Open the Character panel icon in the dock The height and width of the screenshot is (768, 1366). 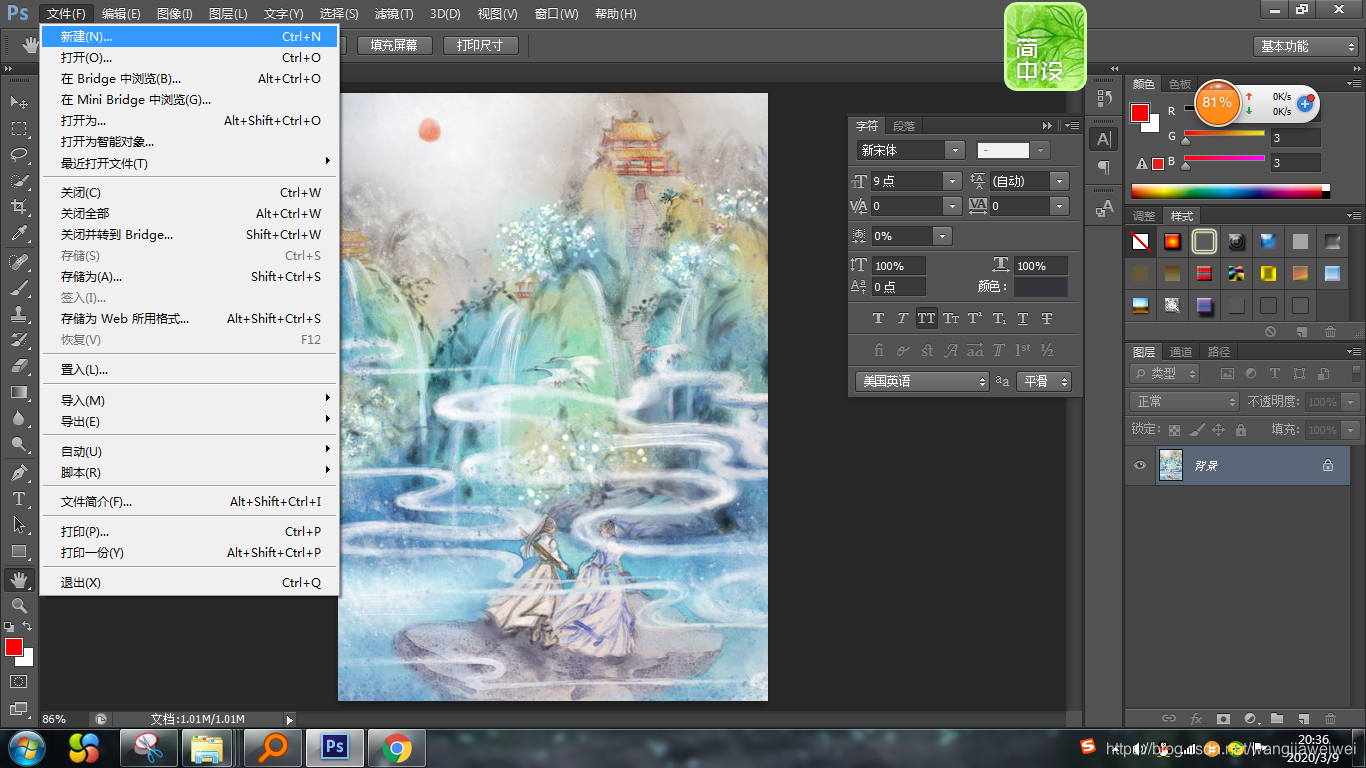1103,139
